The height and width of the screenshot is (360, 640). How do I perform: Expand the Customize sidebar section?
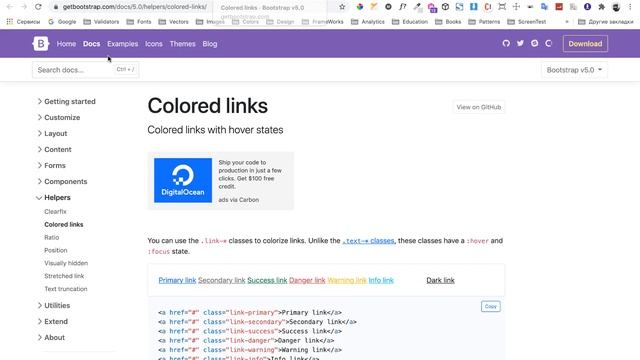click(x=59, y=117)
